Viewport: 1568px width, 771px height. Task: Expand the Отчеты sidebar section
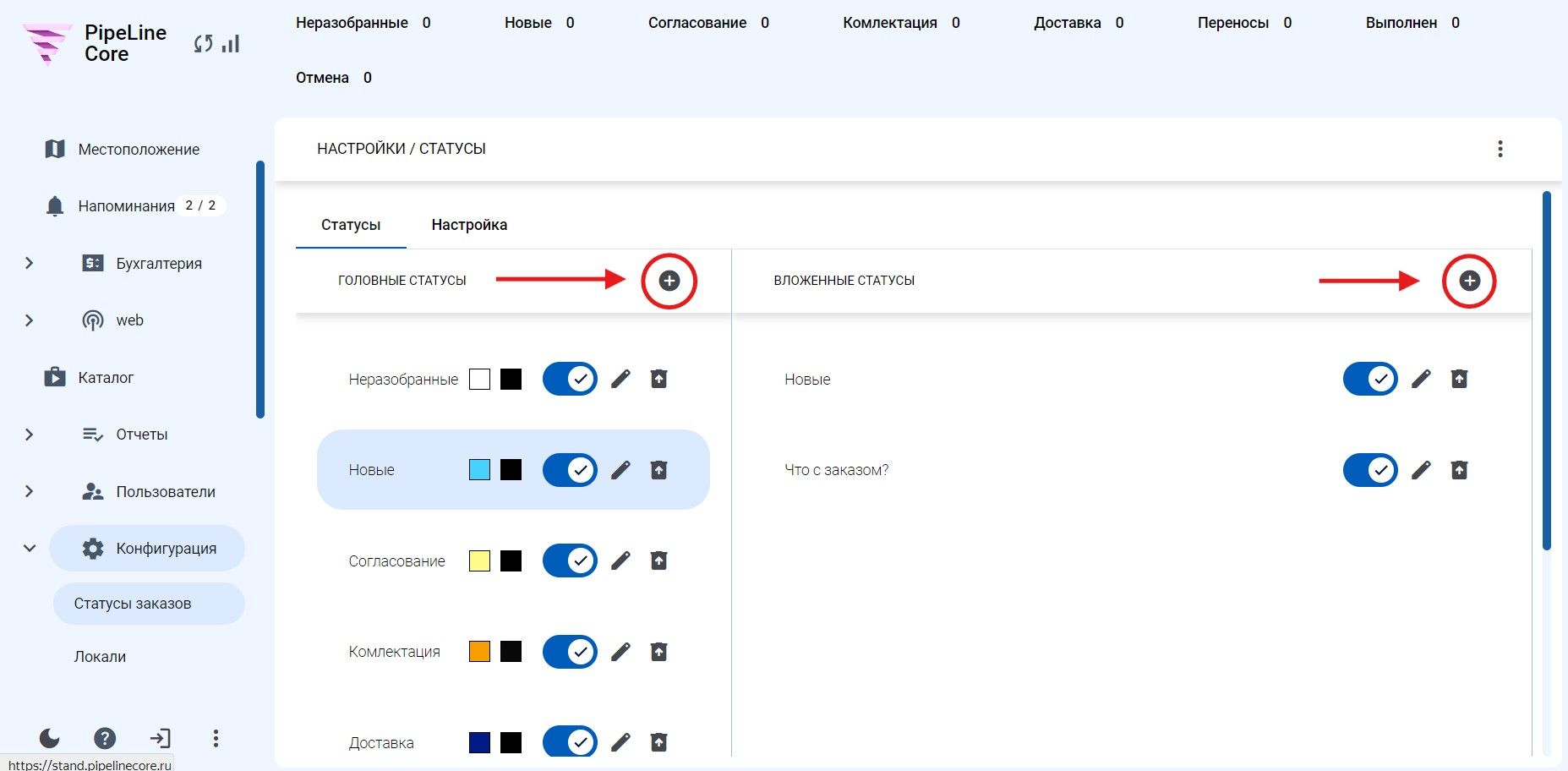(x=29, y=435)
